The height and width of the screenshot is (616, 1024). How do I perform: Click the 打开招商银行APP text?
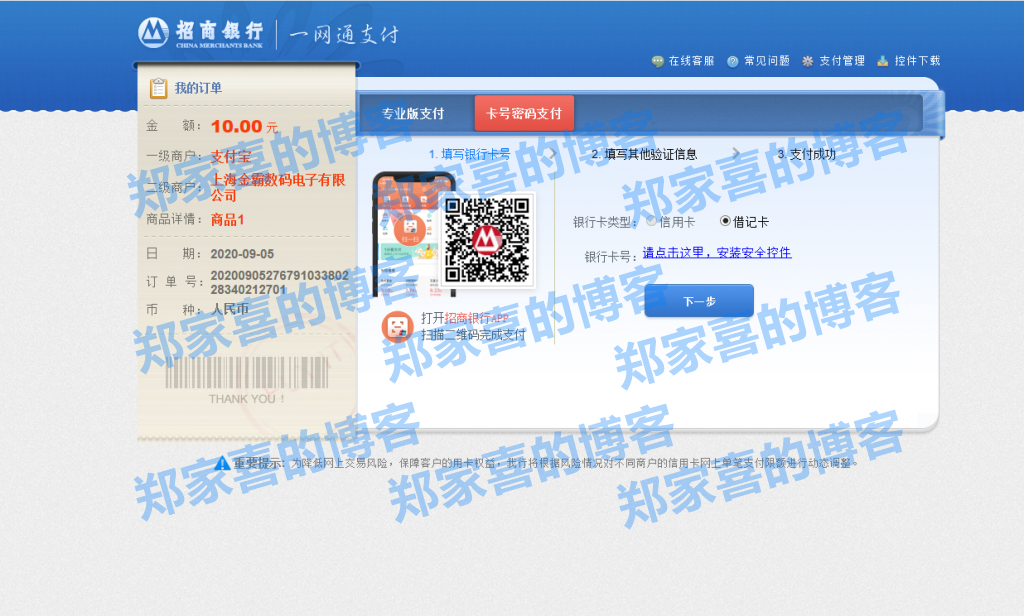465,318
